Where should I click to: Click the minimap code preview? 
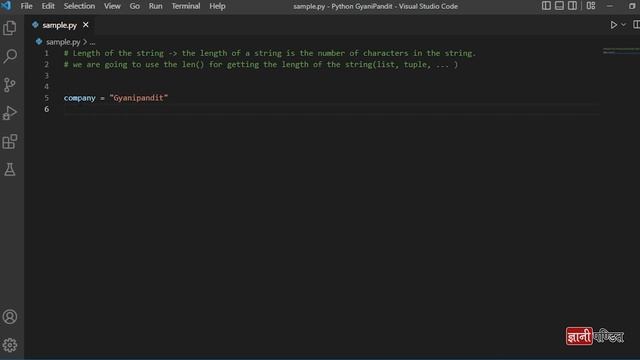(x=621, y=51)
